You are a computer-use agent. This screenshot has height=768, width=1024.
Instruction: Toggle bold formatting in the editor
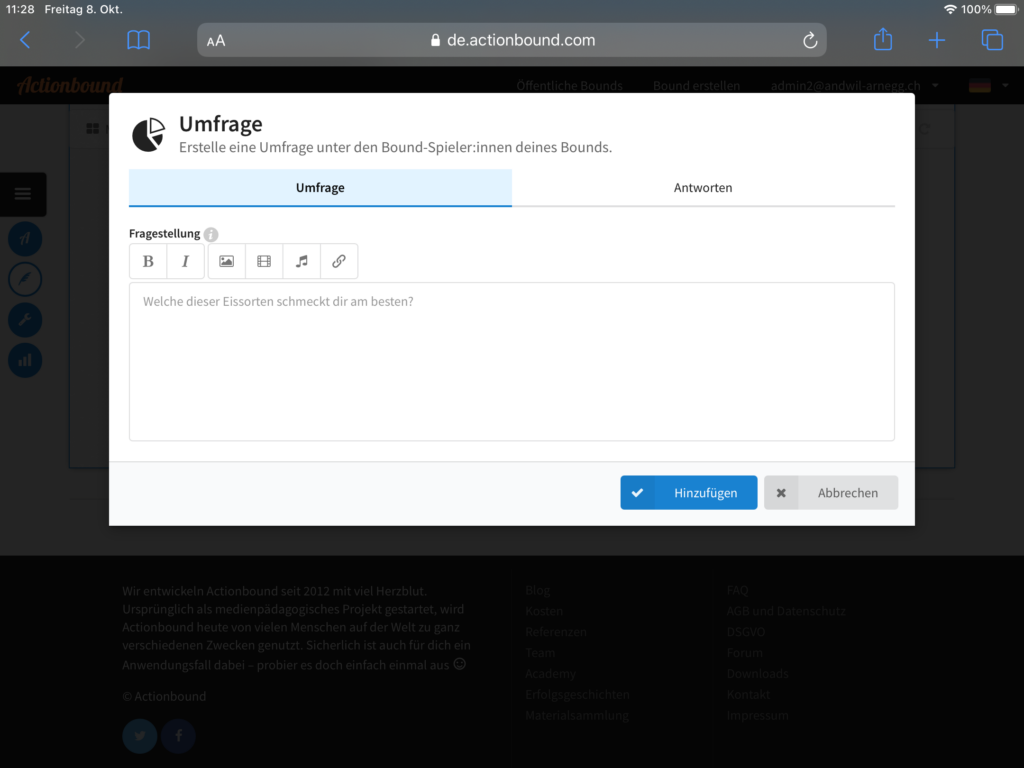(x=148, y=261)
